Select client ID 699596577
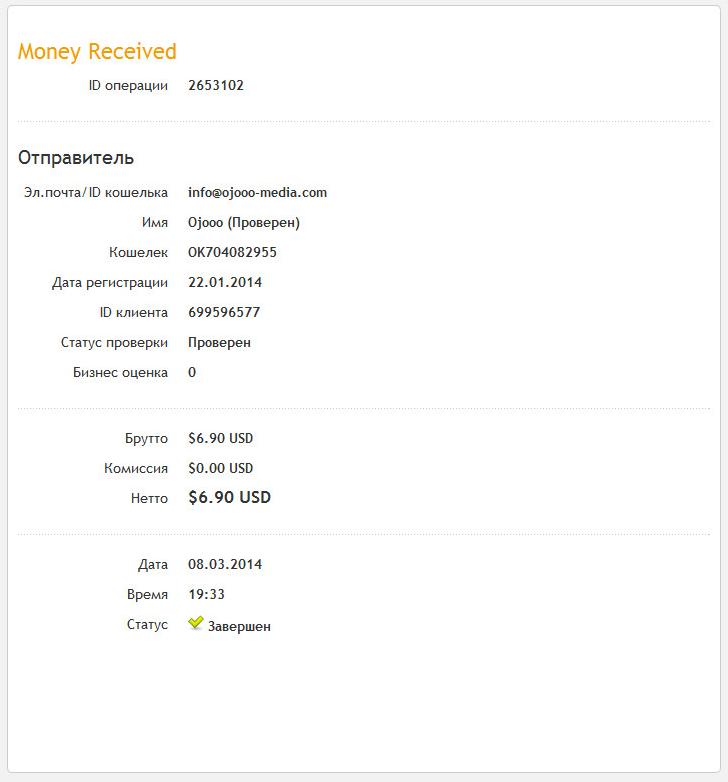 pyautogui.click(x=224, y=312)
